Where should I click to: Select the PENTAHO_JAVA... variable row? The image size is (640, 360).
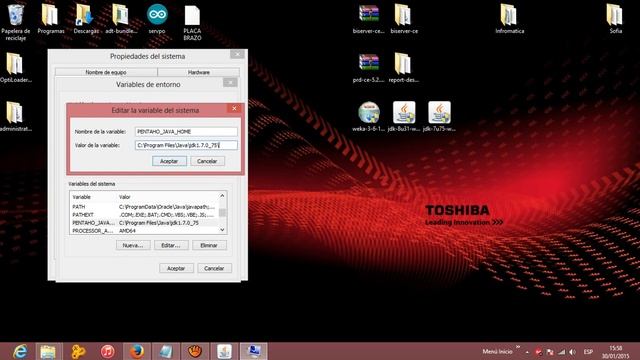[x=144, y=223]
